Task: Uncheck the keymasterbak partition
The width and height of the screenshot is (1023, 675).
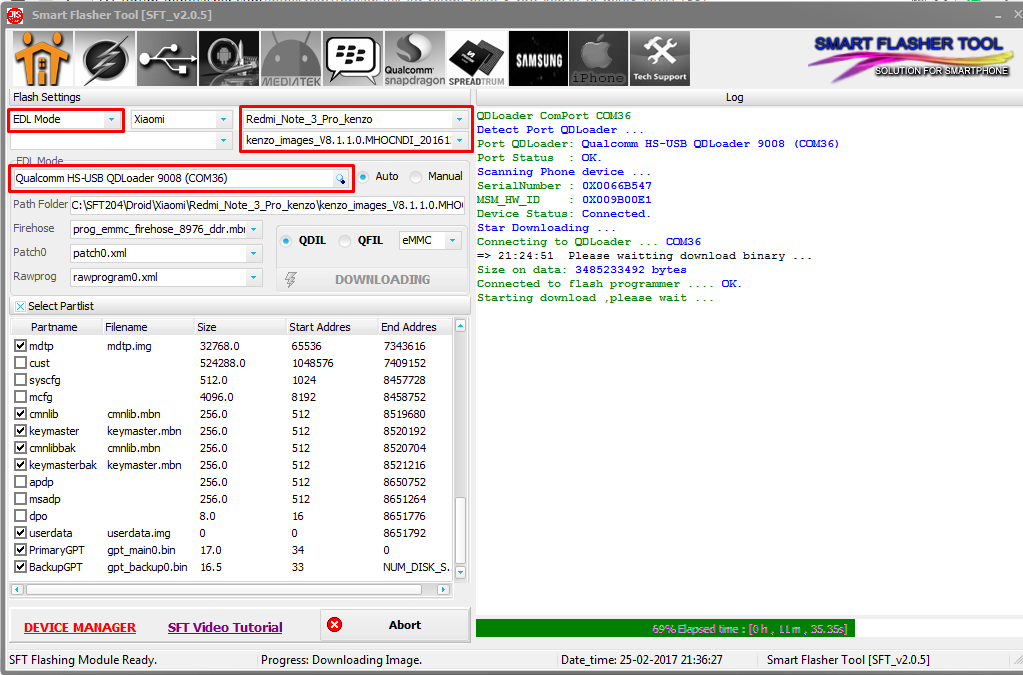Action: coord(20,464)
